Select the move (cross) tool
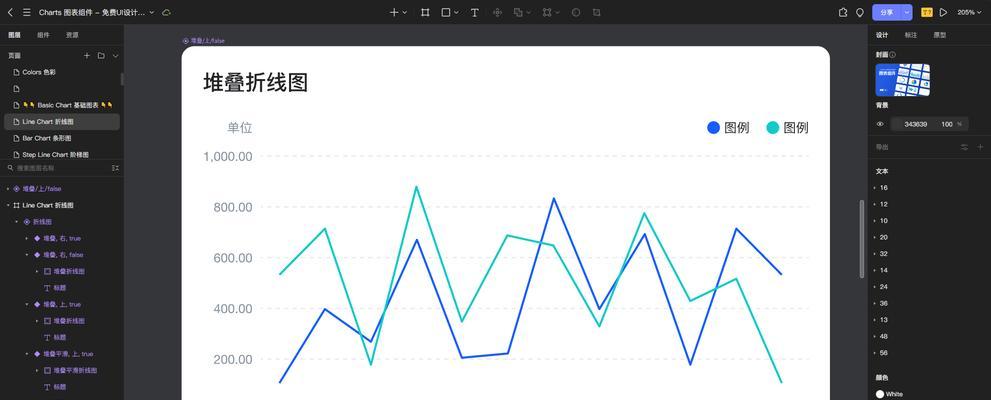Viewport: 991px width, 400px height. [x=394, y=12]
